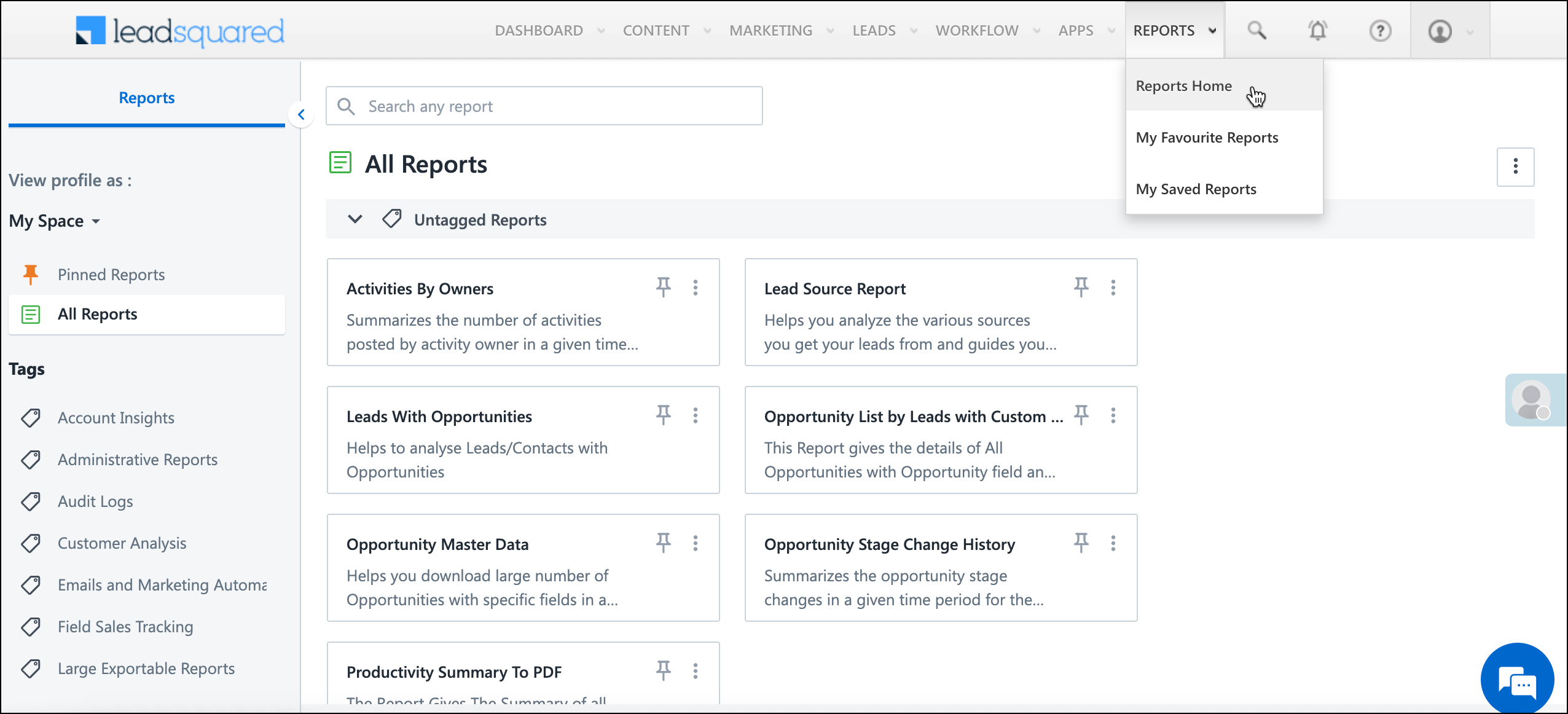Open the notifications bell icon
This screenshot has width=1568, height=714.
coord(1318,30)
